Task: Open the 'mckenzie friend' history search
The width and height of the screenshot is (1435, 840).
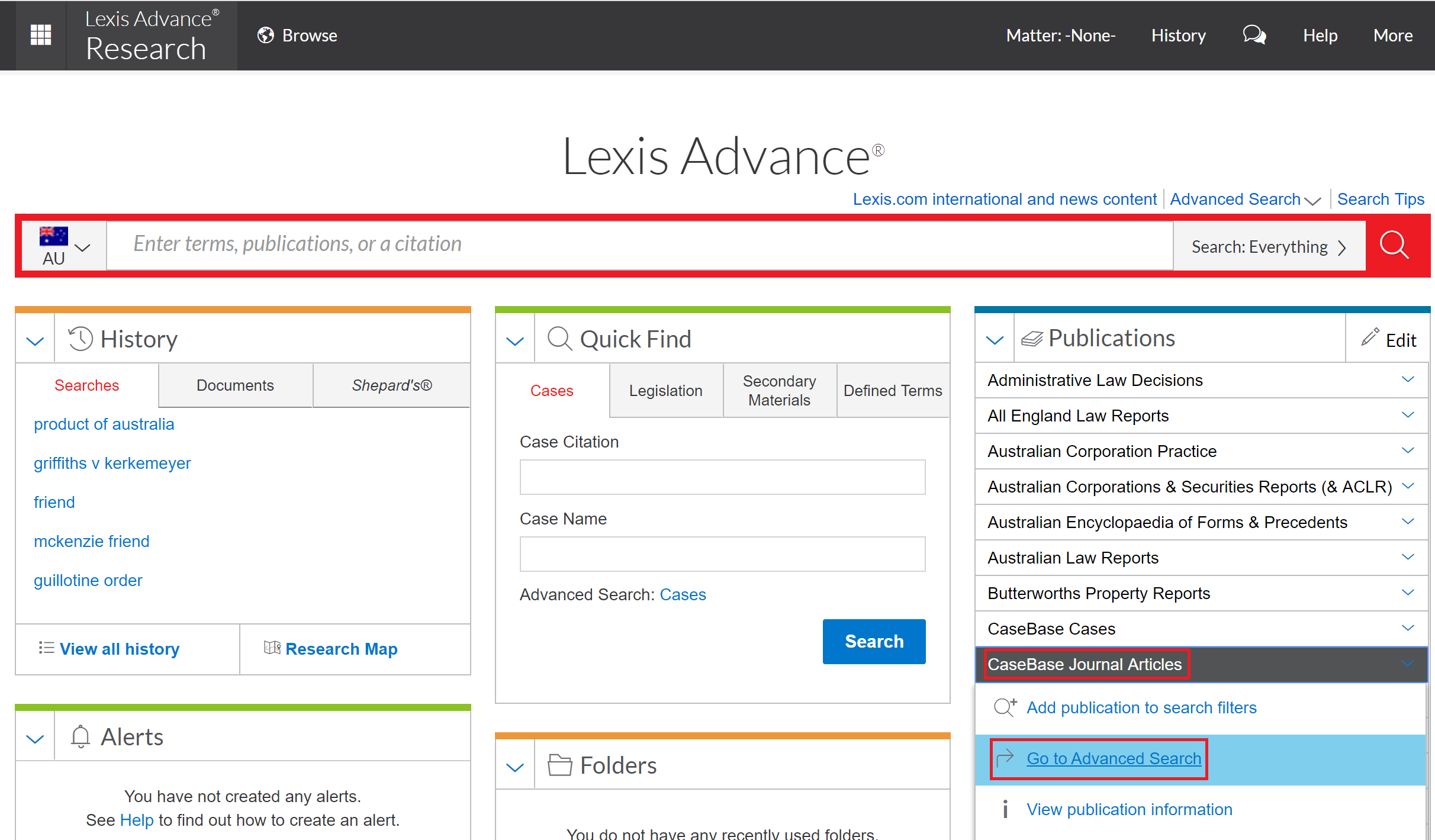Action: coord(92,541)
